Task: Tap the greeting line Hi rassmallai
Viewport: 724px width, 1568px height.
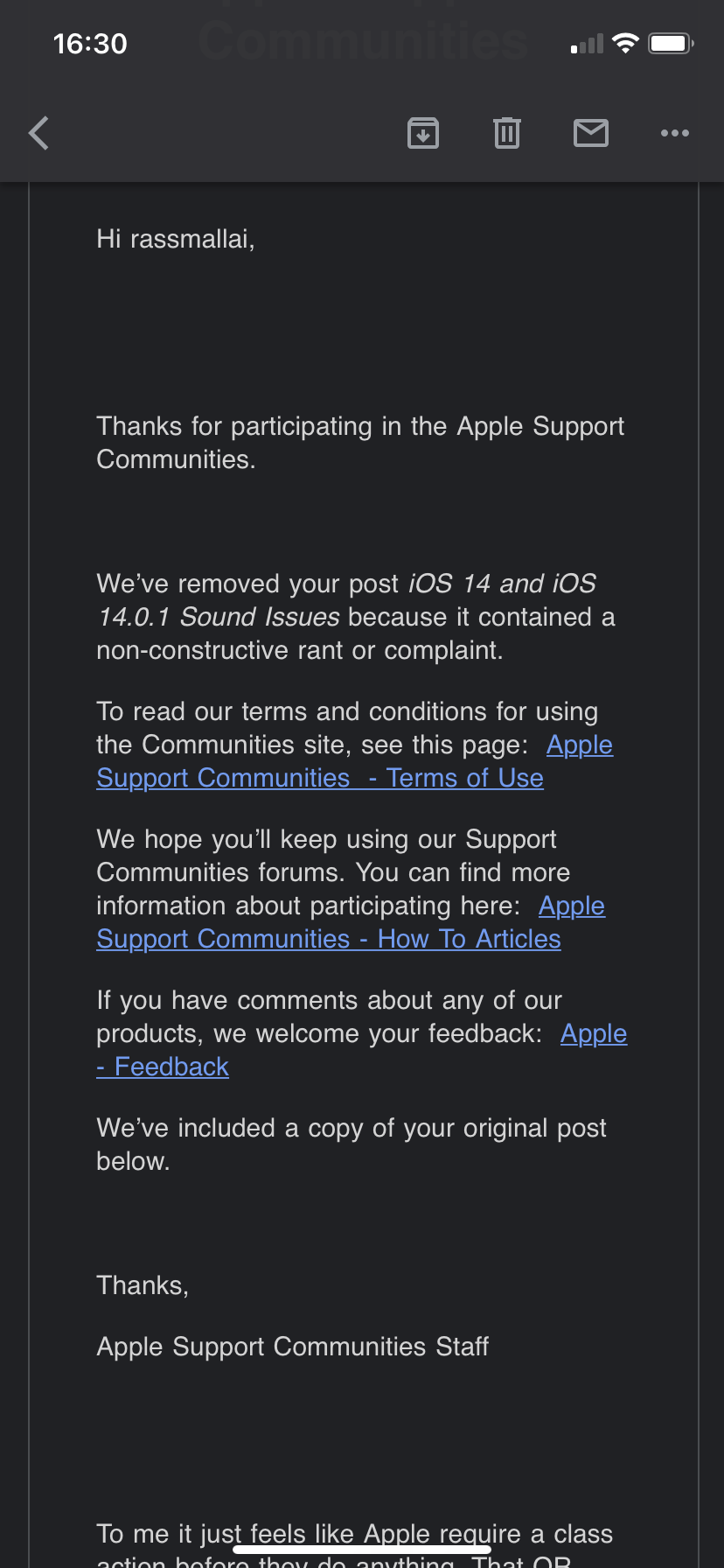Action: point(176,239)
